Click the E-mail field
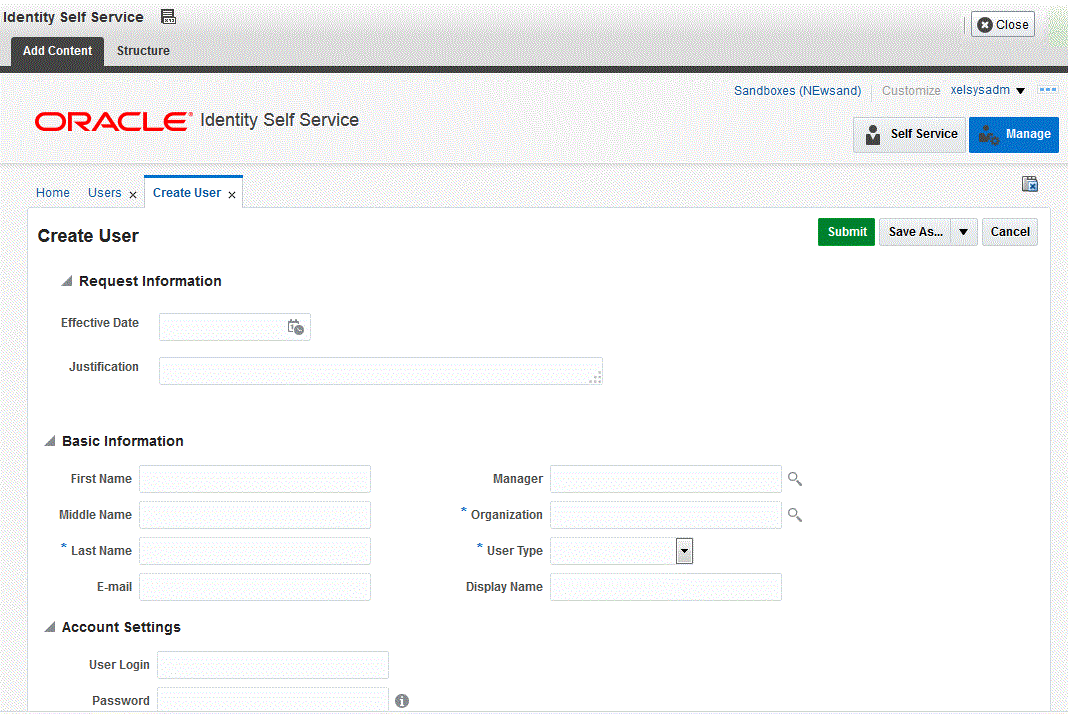The width and height of the screenshot is (1068, 714). pos(255,587)
